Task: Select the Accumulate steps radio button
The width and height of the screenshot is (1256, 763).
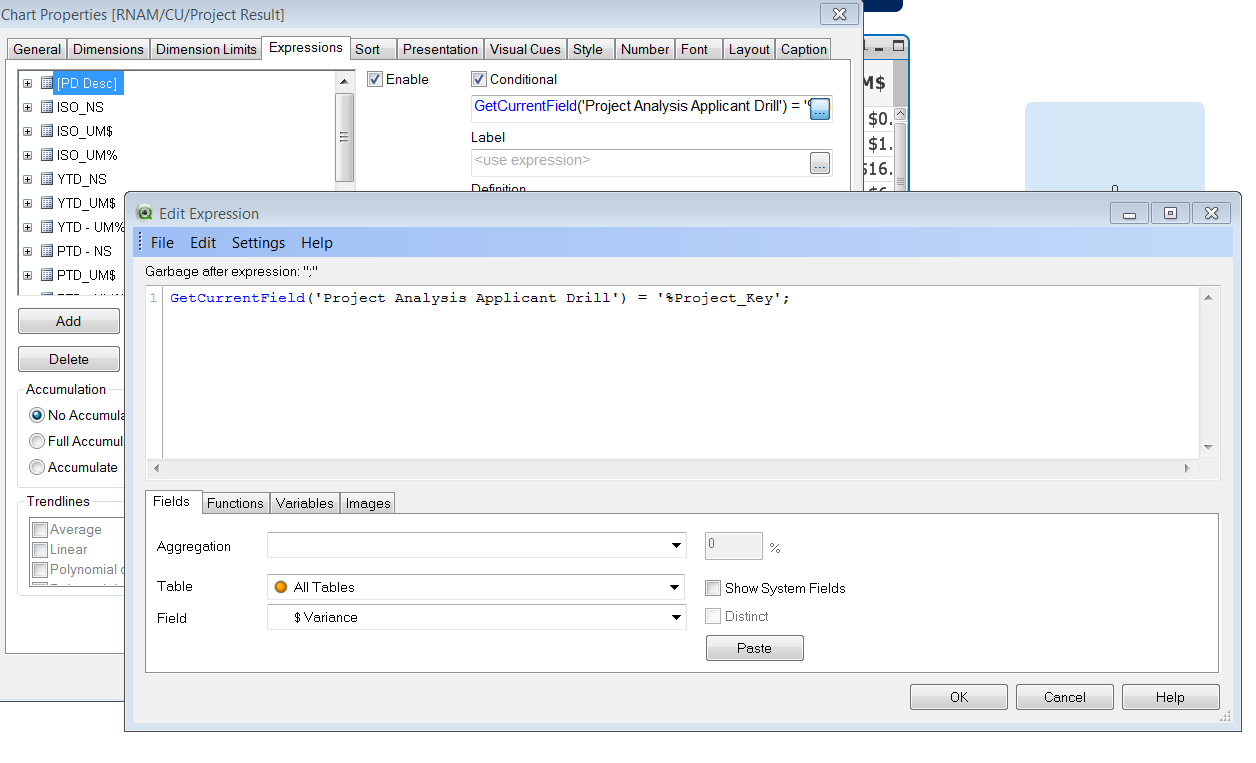Action: (37, 467)
